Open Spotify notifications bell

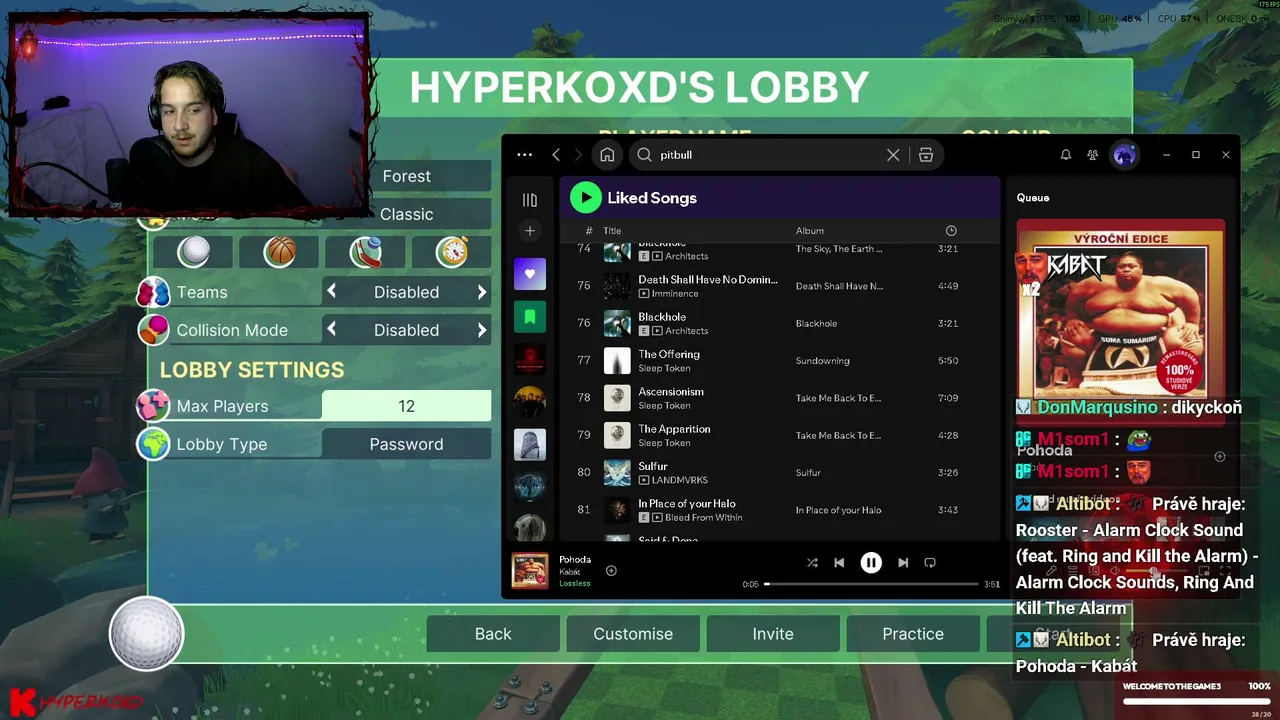(1066, 155)
